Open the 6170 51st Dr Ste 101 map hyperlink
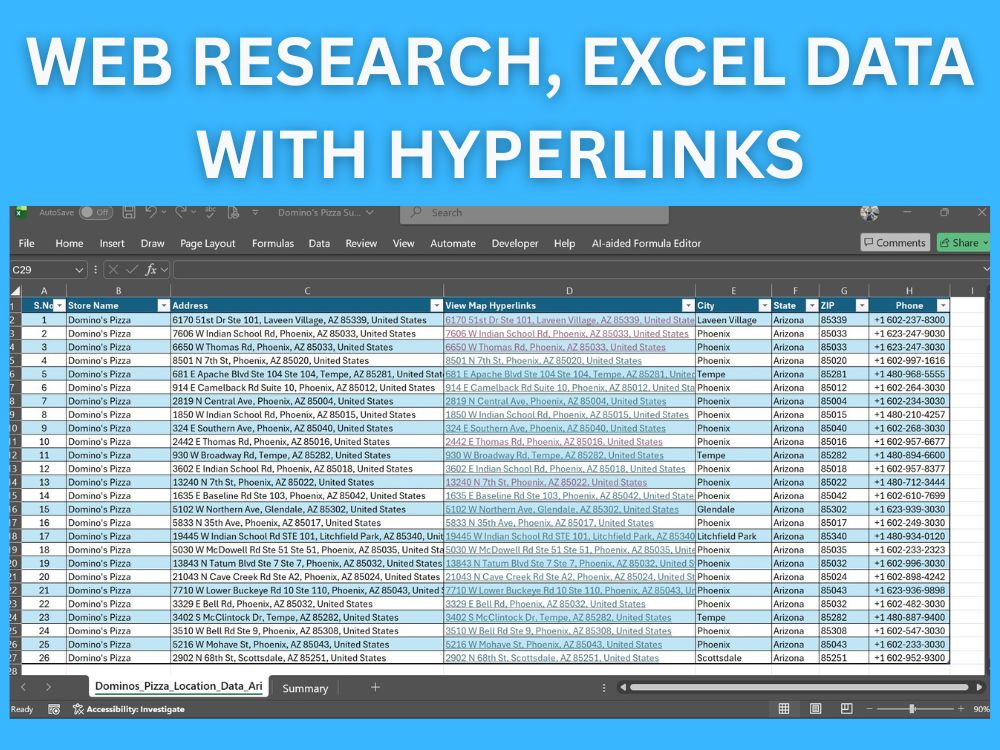The height and width of the screenshot is (750, 1000). [570, 320]
